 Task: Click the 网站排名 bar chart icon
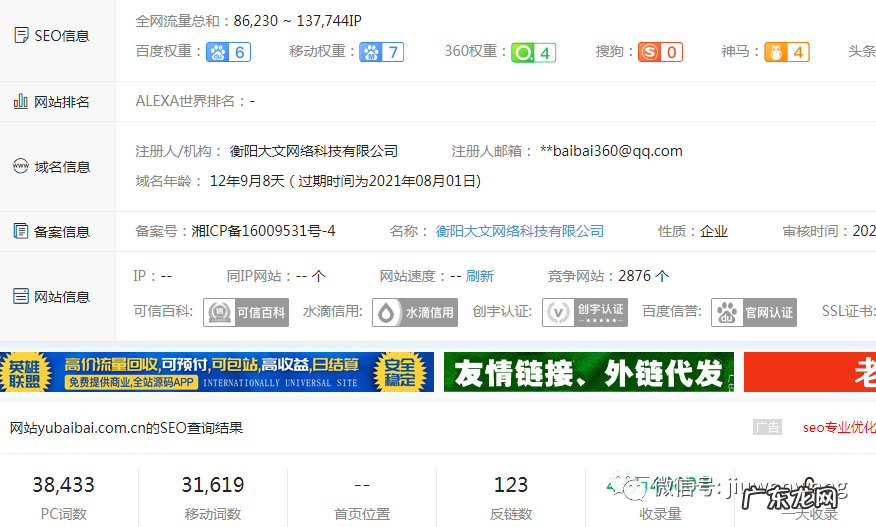click(x=21, y=101)
